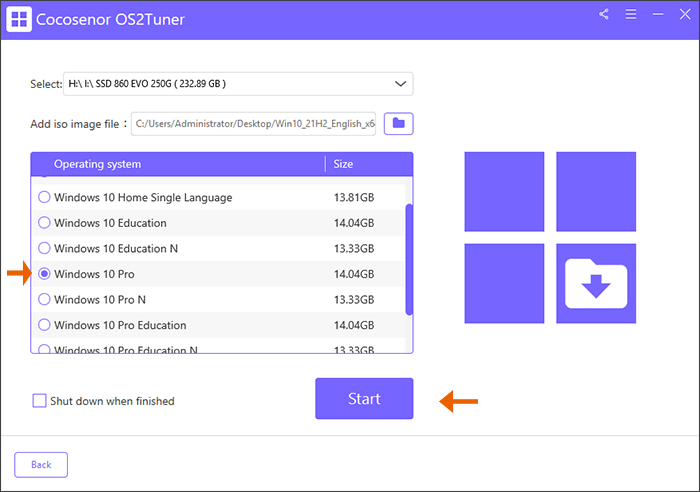Click the Operating system column header

tap(97, 164)
